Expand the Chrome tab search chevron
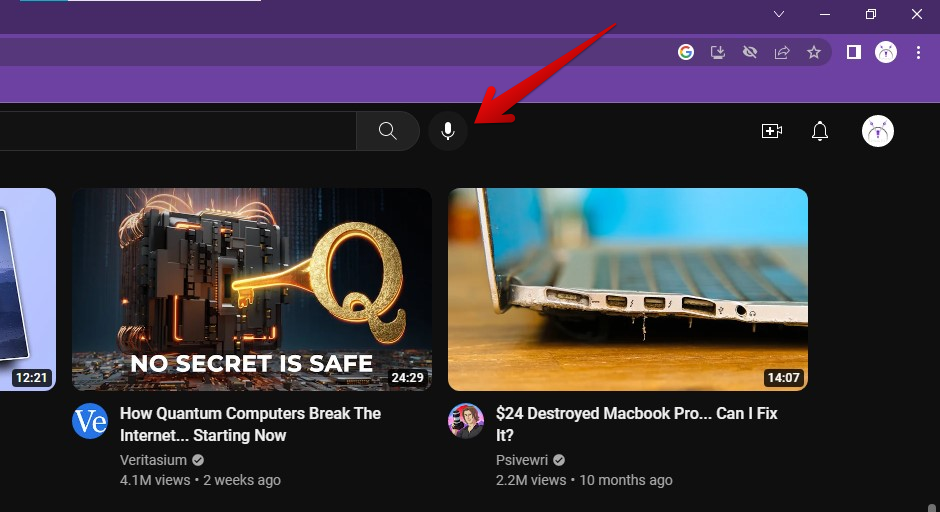The width and height of the screenshot is (940, 512). click(x=779, y=14)
